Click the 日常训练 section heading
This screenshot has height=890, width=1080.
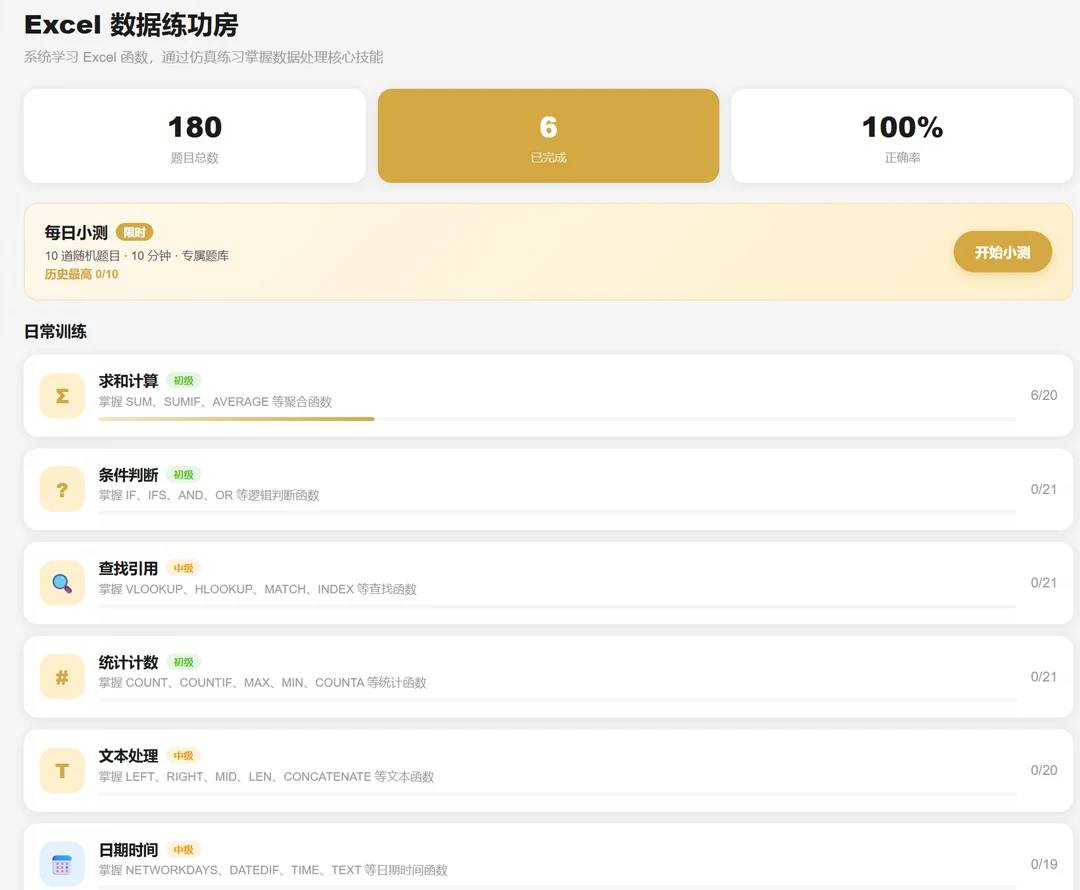(x=55, y=331)
